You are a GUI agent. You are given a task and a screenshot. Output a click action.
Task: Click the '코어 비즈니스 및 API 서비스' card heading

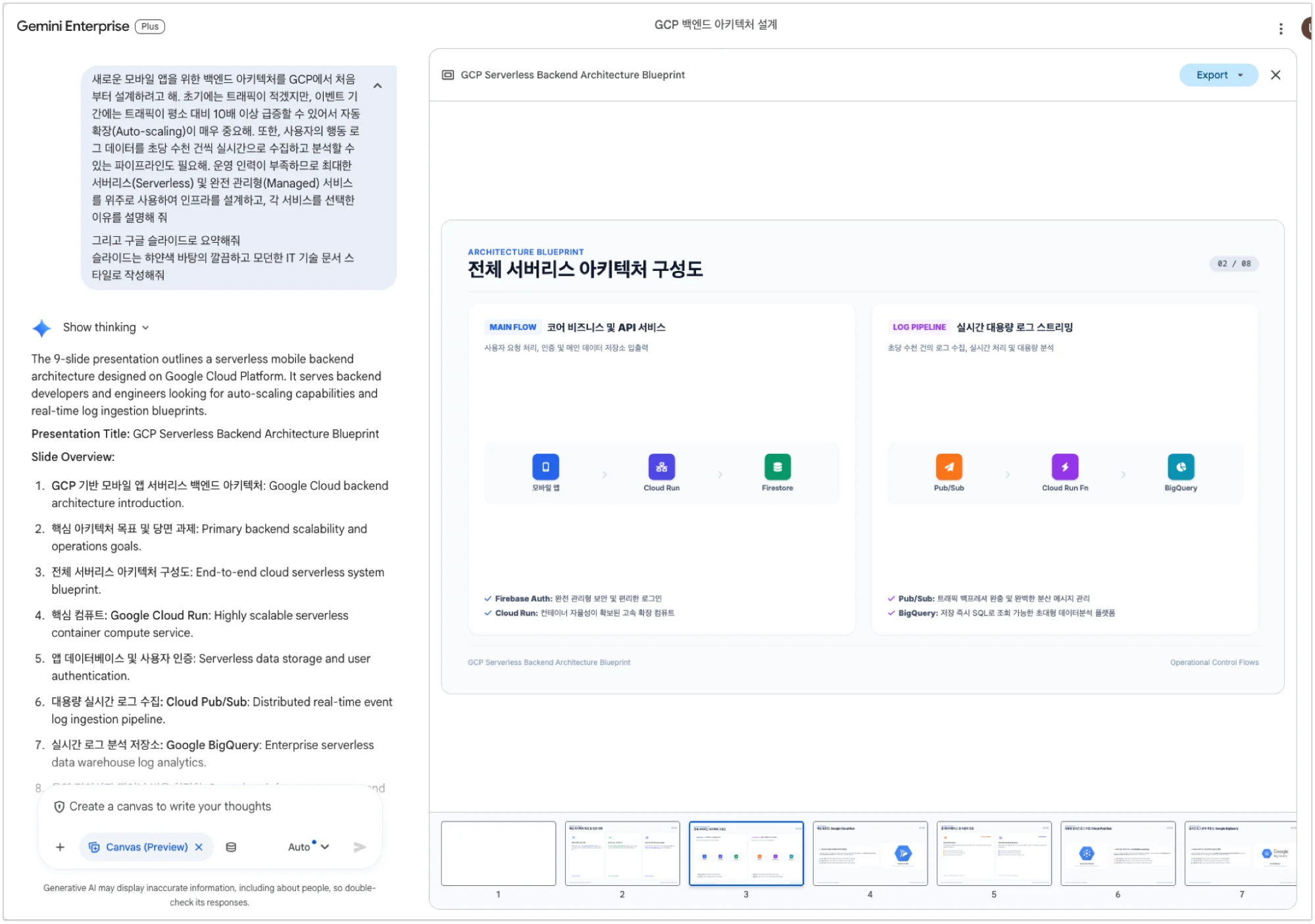(x=605, y=328)
